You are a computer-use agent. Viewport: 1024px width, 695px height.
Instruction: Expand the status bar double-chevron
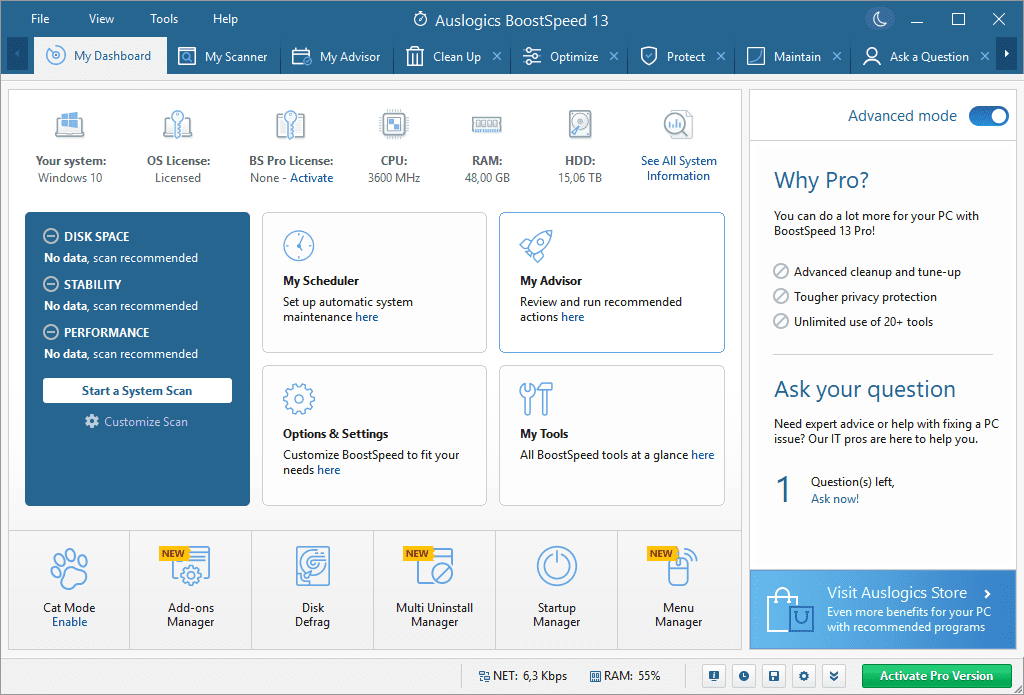point(834,676)
